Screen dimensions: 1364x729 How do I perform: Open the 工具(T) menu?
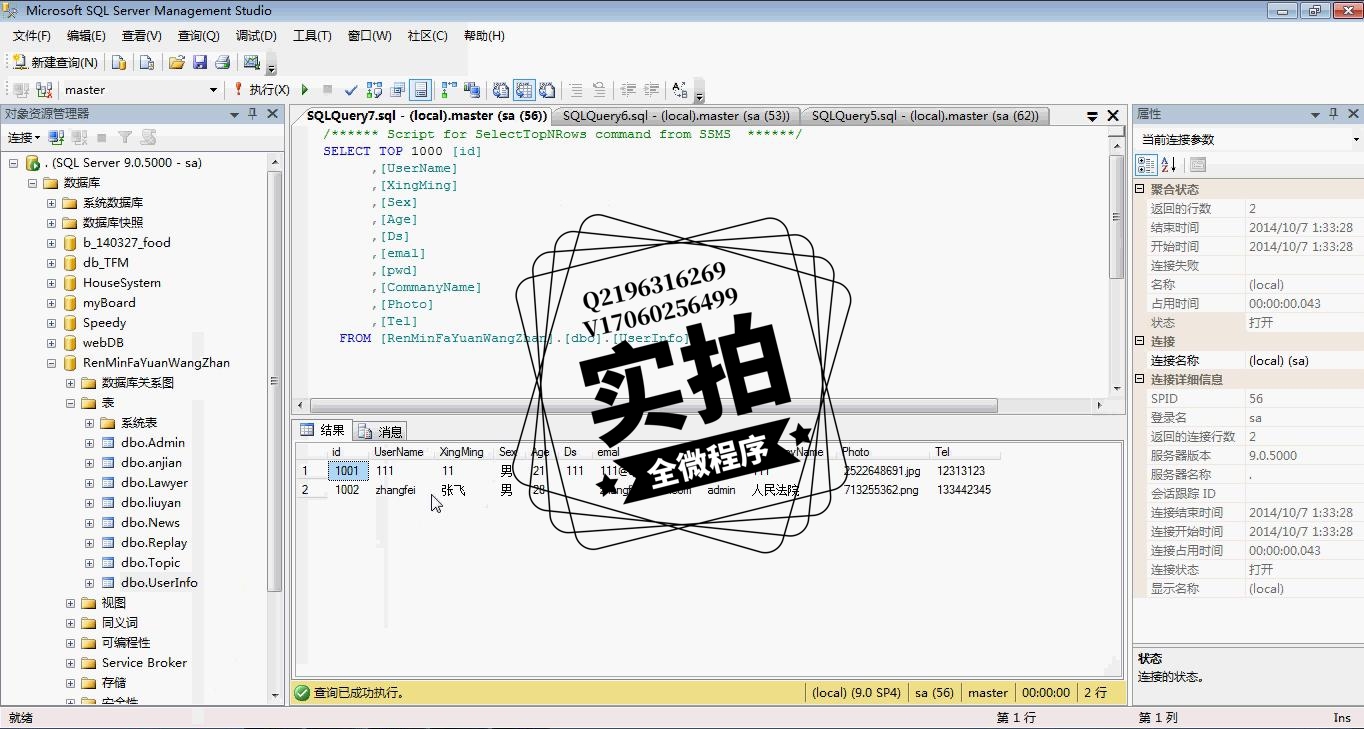click(x=312, y=35)
